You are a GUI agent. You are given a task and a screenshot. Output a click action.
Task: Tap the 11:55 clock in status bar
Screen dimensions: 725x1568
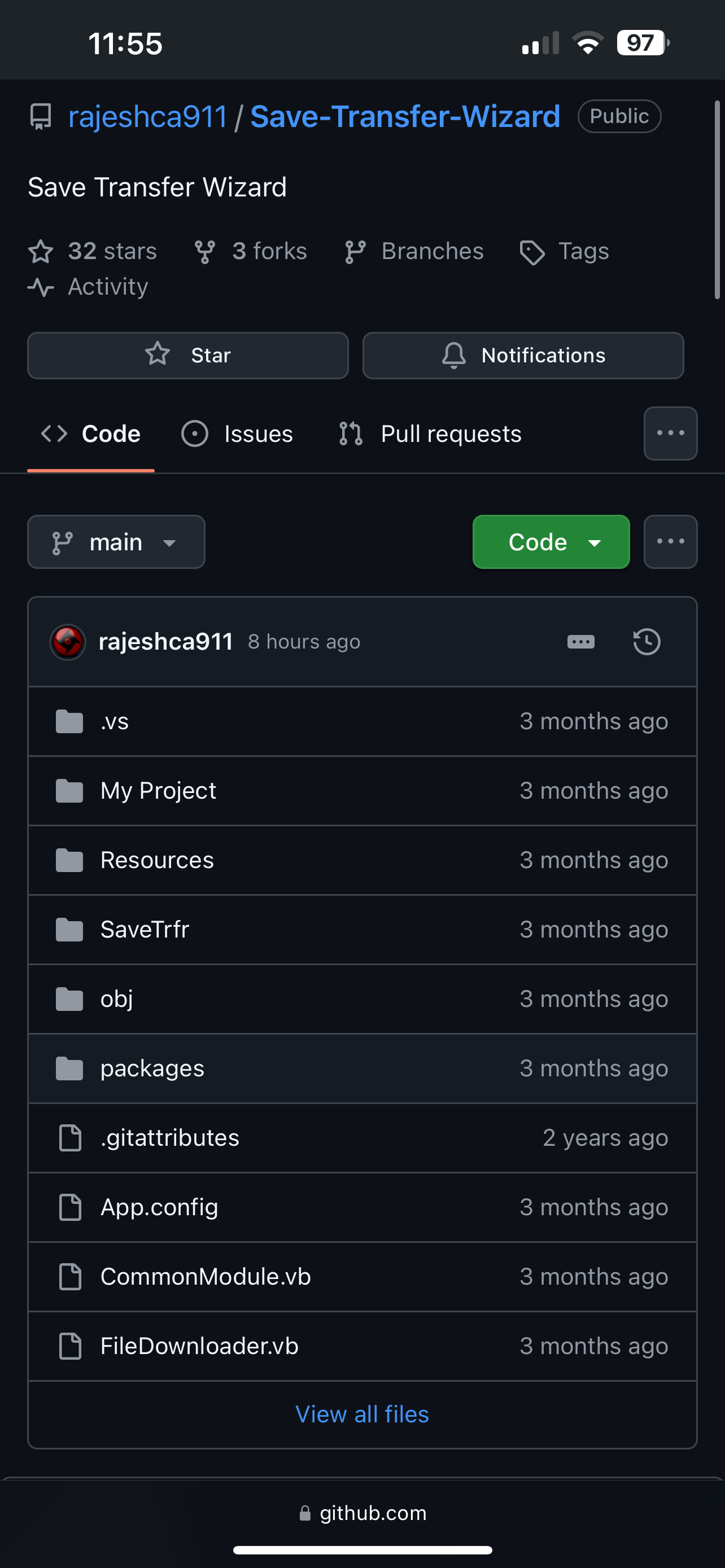tap(125, 44)
